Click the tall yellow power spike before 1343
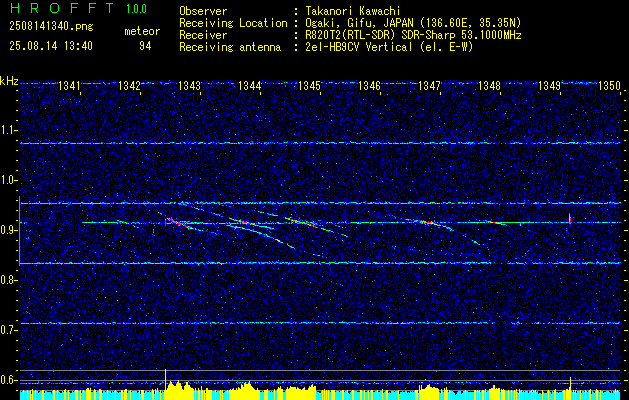The height and width of the screenshot is (400, 629). 165,379
